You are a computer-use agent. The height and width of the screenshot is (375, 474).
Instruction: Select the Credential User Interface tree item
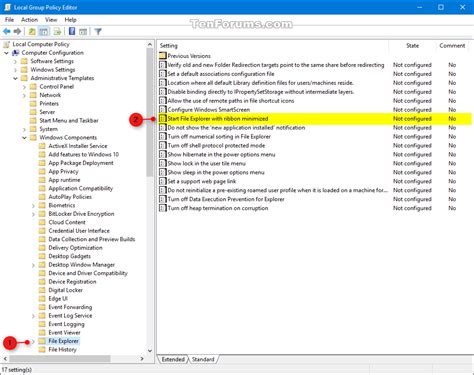pyautogui.click(x=79, y=231)
